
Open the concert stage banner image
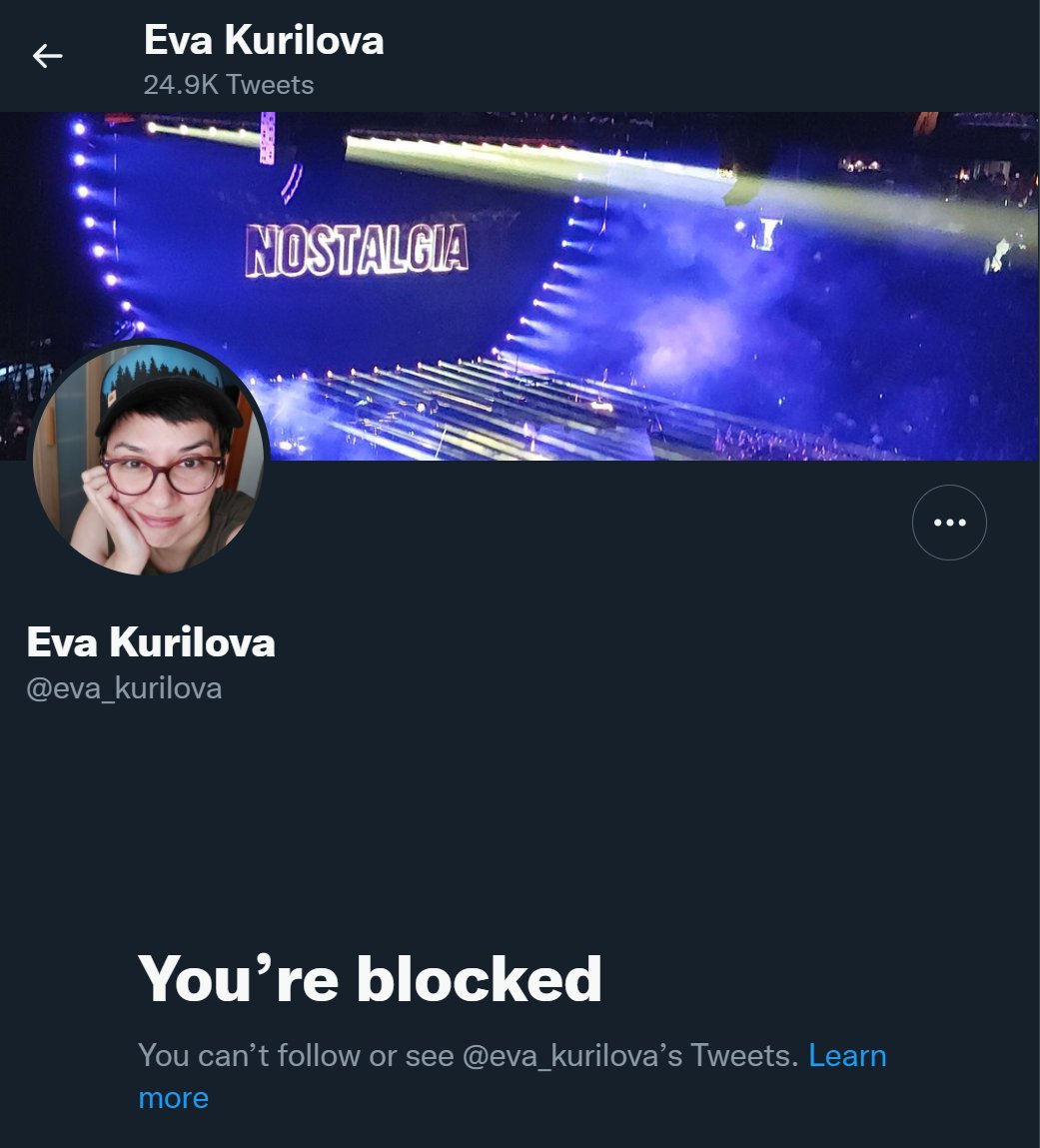coord(520,287)
